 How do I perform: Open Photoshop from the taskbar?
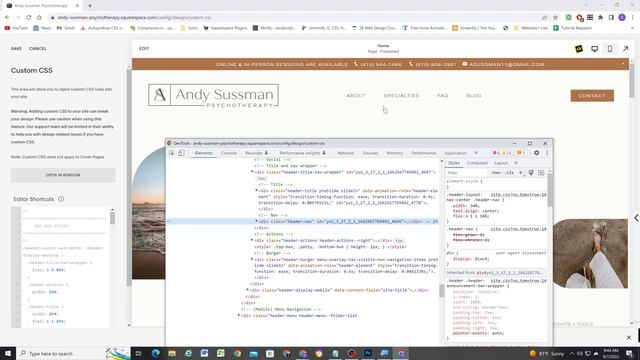pos(368,353)
